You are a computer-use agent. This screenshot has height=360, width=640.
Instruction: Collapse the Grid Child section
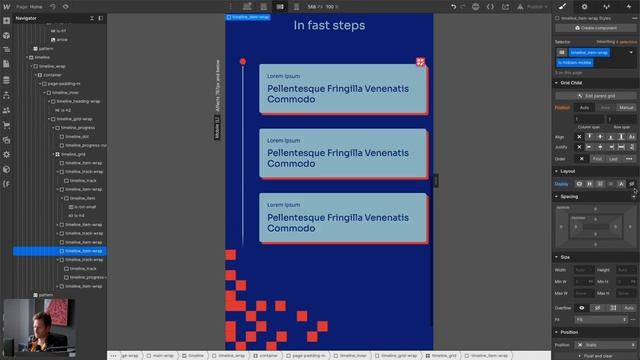[x=556, y=83]
